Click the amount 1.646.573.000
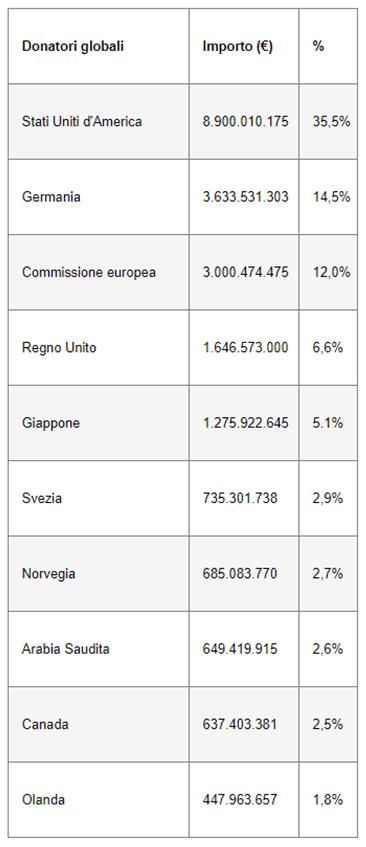Viewport: 366px width, 847px height. tap(246, 347)
